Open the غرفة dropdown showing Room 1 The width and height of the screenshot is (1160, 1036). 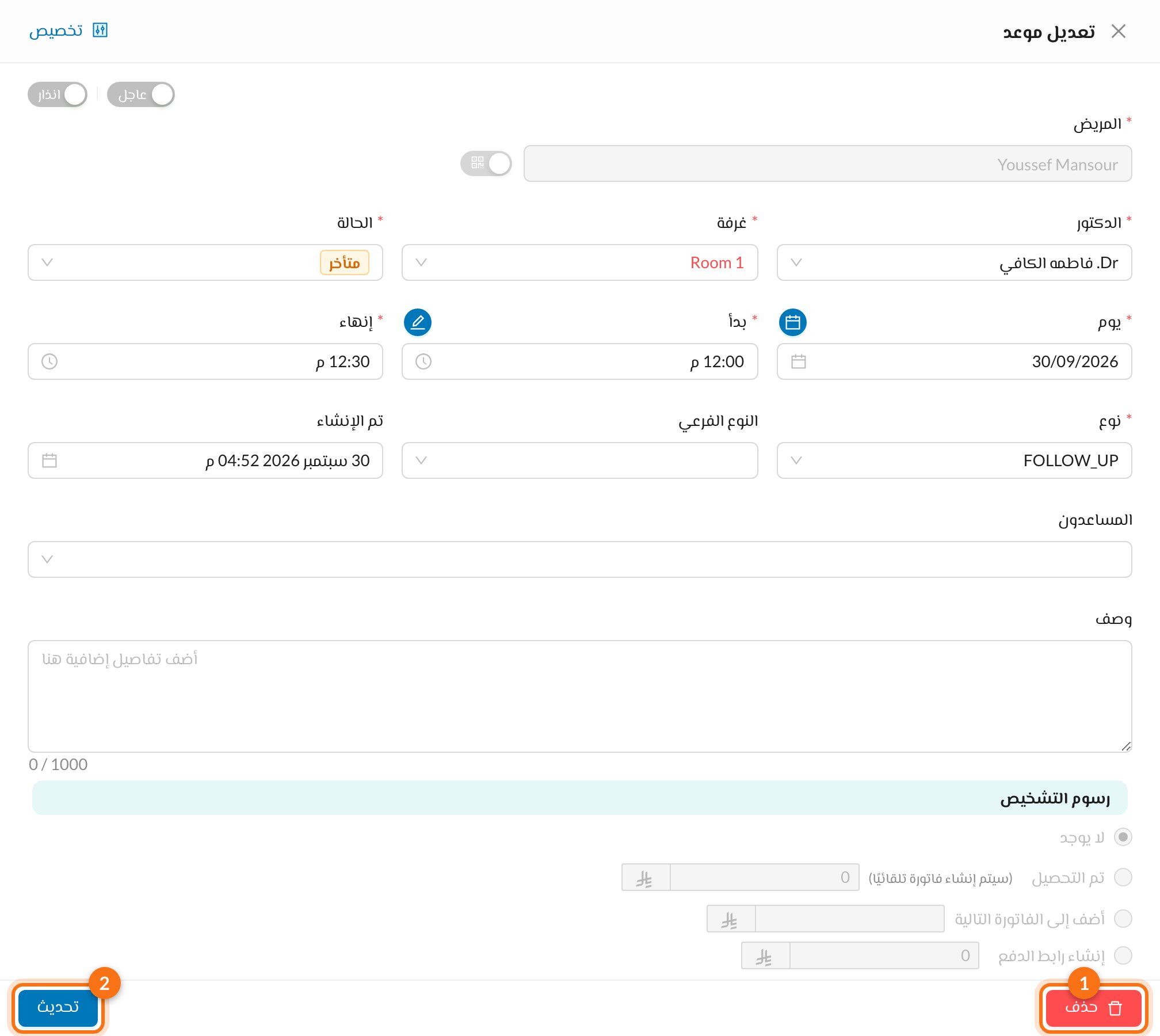tap(579, 262)
